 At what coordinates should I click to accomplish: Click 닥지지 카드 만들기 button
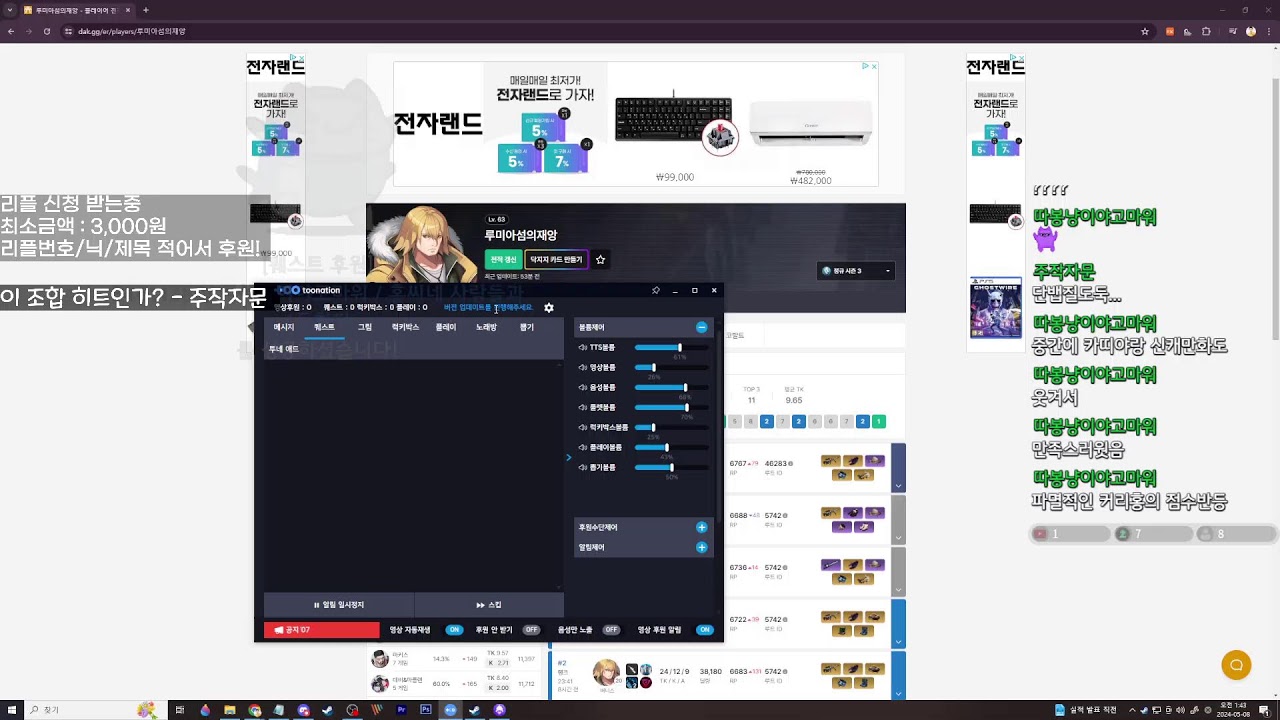click(x=556, y=259)
